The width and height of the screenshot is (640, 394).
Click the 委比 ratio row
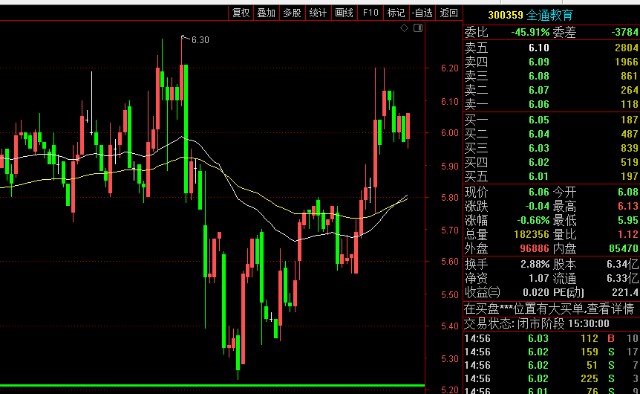tap(551, 32)
